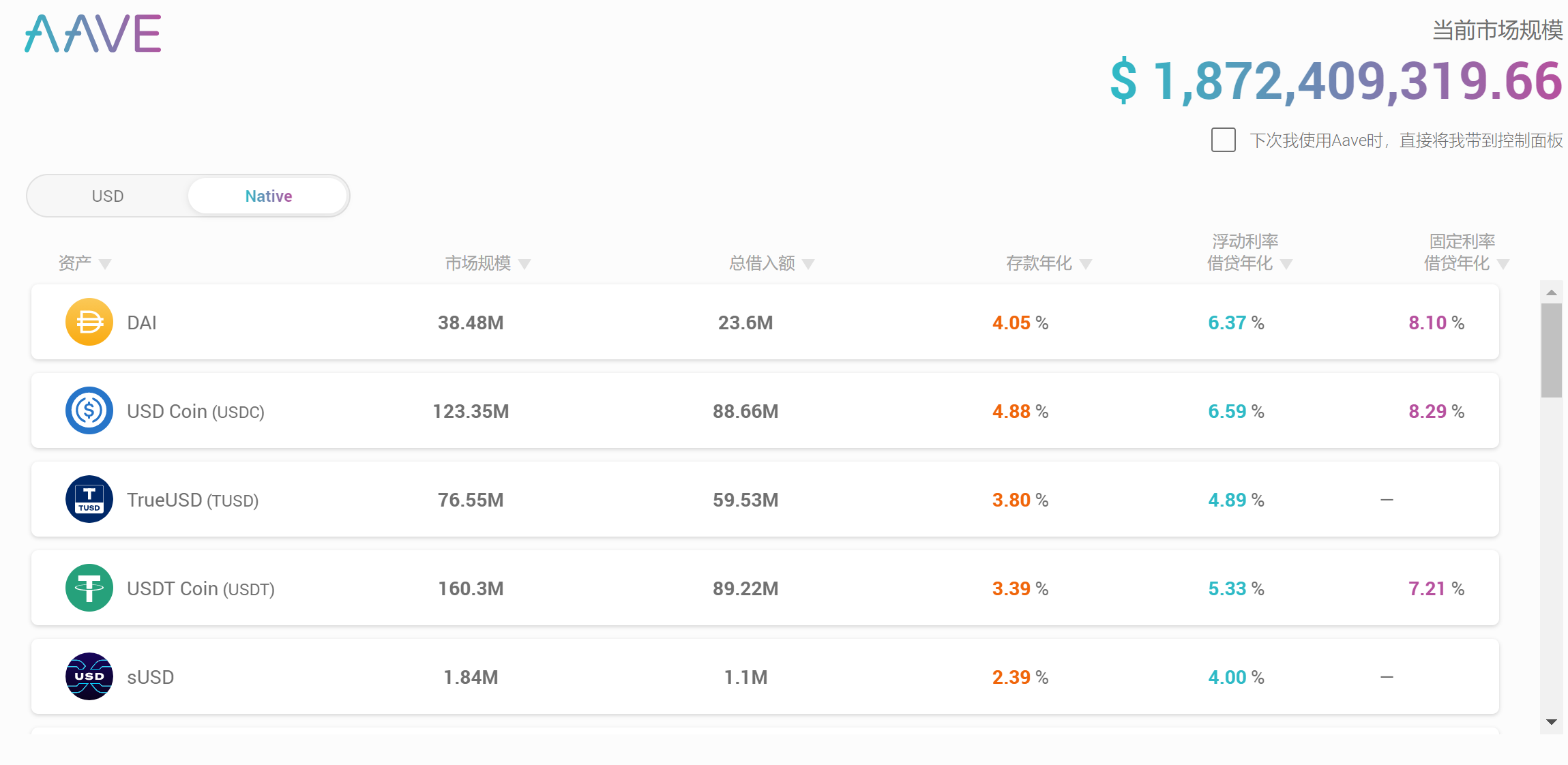Open the USDT Coin (USDT) row

[765, 588]
